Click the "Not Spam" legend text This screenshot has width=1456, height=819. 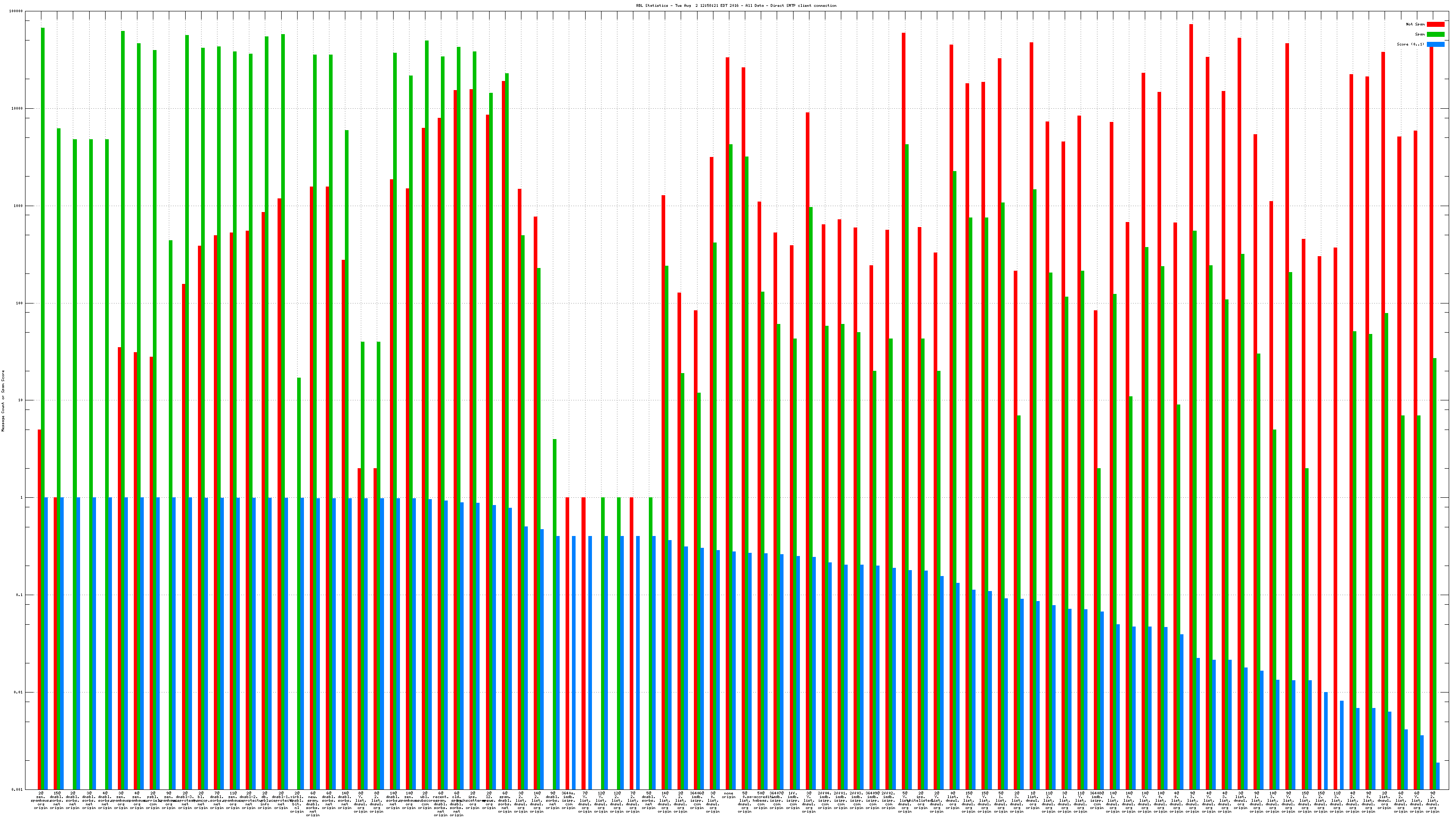[x=1416, y=24]
